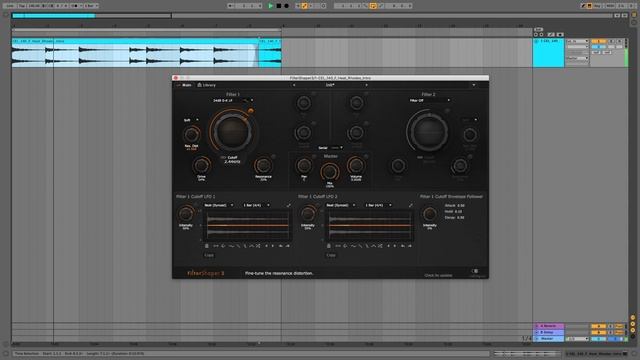Viewport: 640px width, 360px height.
Task: Click the Res. Dist knob
Action: tap(191, 135)
